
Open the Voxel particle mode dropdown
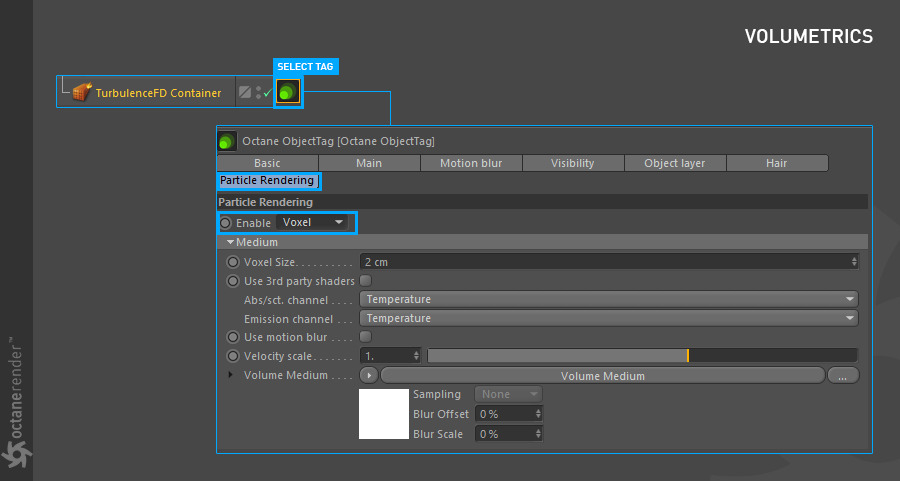pyautogui.click(x=314, y=222)
